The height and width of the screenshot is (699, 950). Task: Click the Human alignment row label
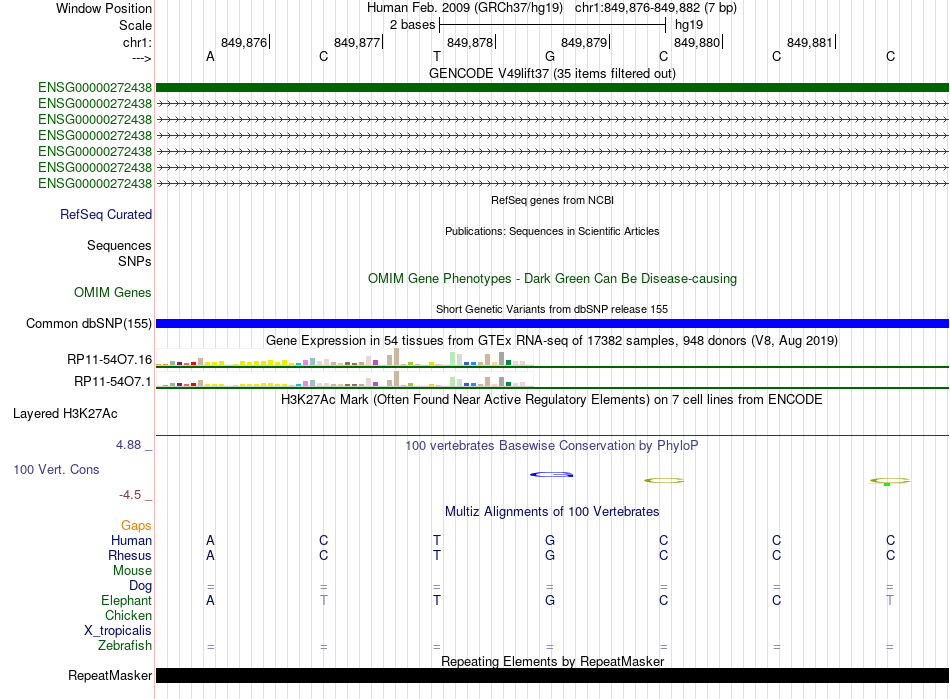[131, 540]
